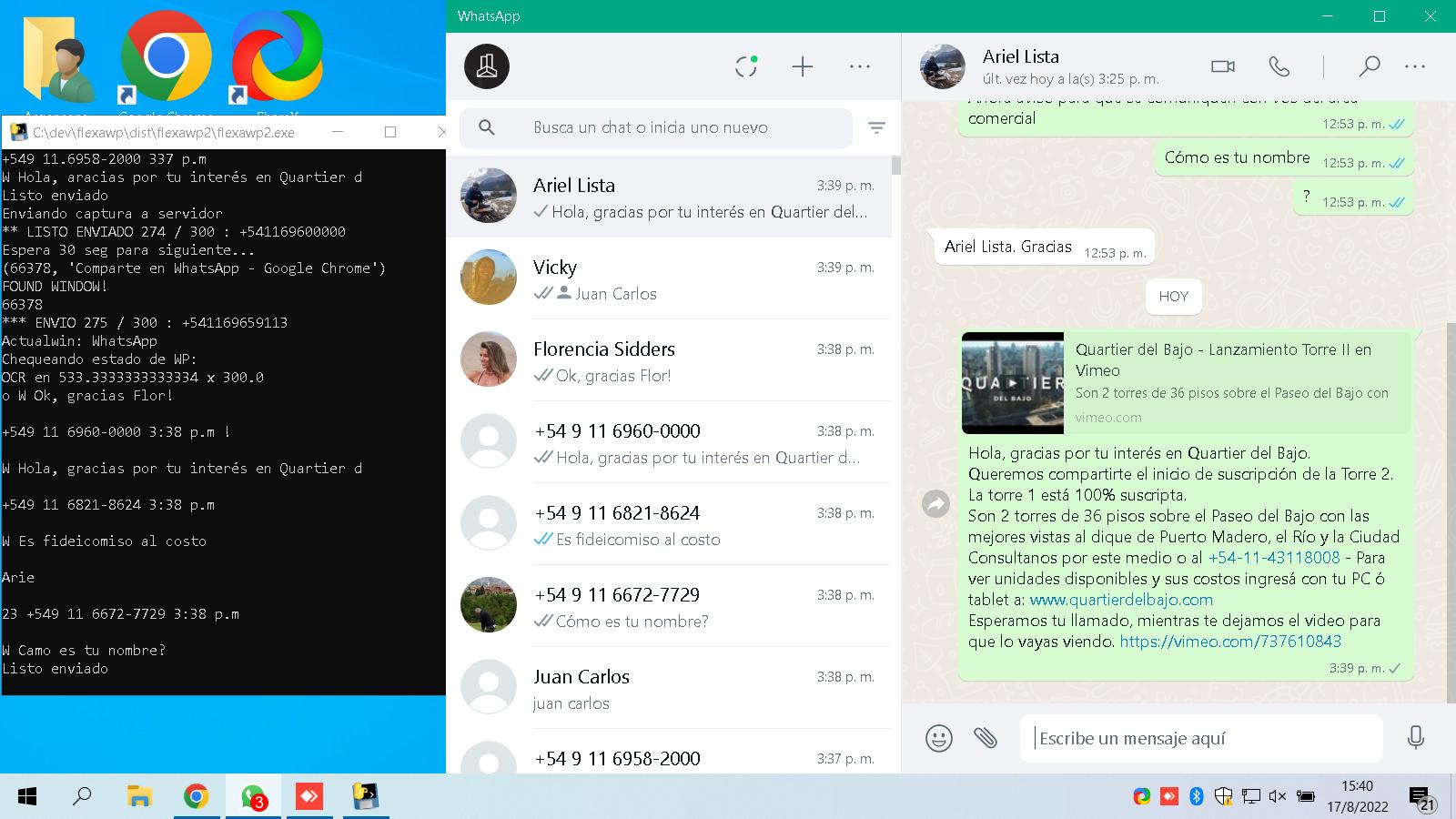Switch to Chrome in taskbar
1456x819 pixels.
[x=196, y=797]
